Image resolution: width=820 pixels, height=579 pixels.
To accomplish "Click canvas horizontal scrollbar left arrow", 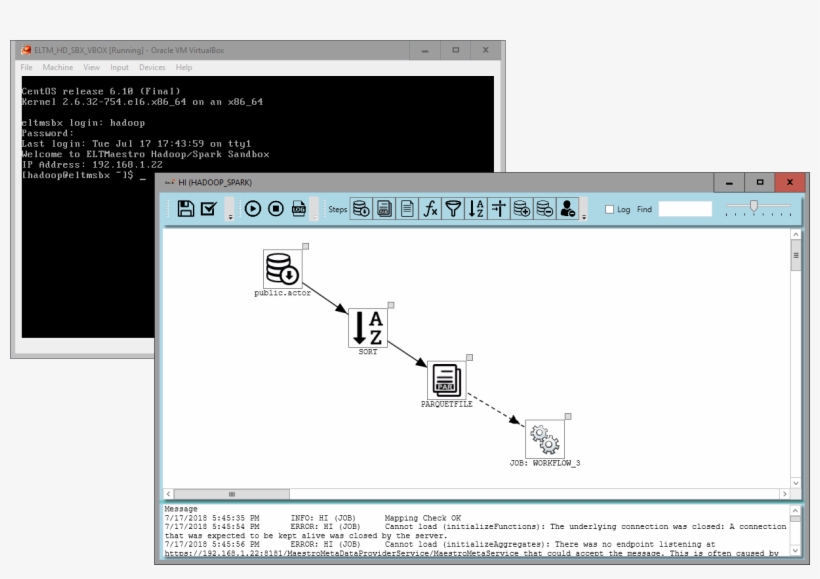I will click(x=168, y=494).
